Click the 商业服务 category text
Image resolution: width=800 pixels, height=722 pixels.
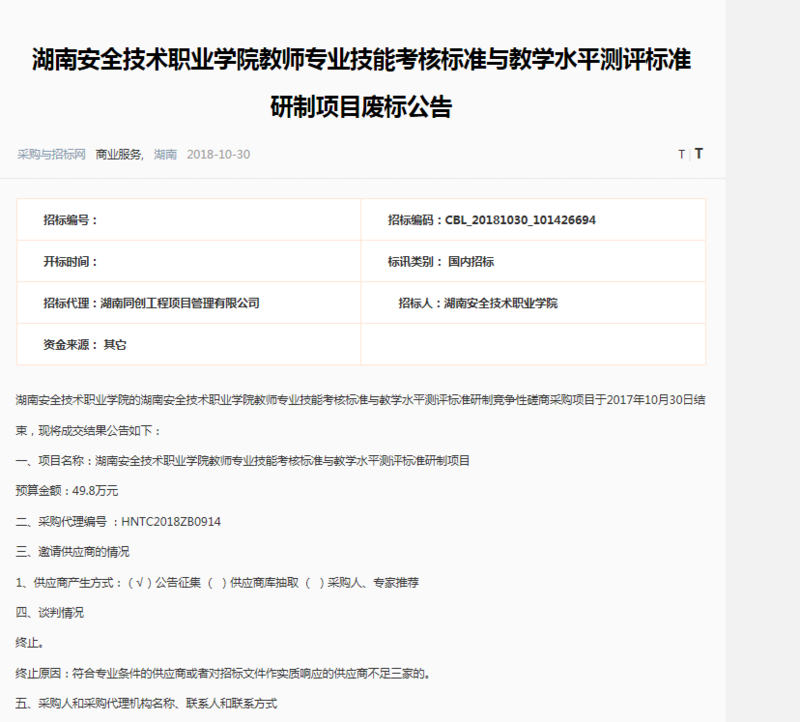118,154
